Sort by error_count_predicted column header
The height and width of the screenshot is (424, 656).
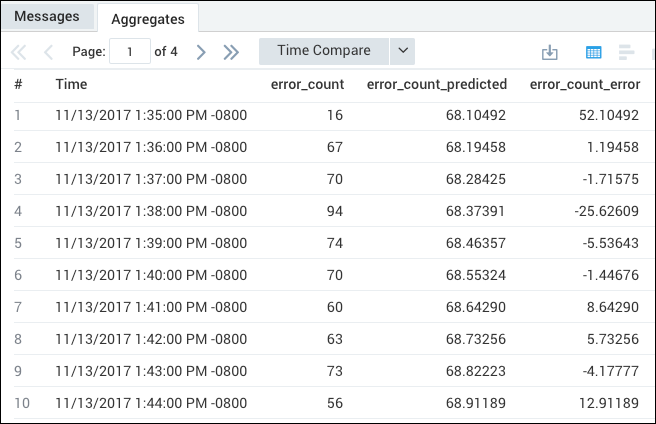click(x=437, y=84)
